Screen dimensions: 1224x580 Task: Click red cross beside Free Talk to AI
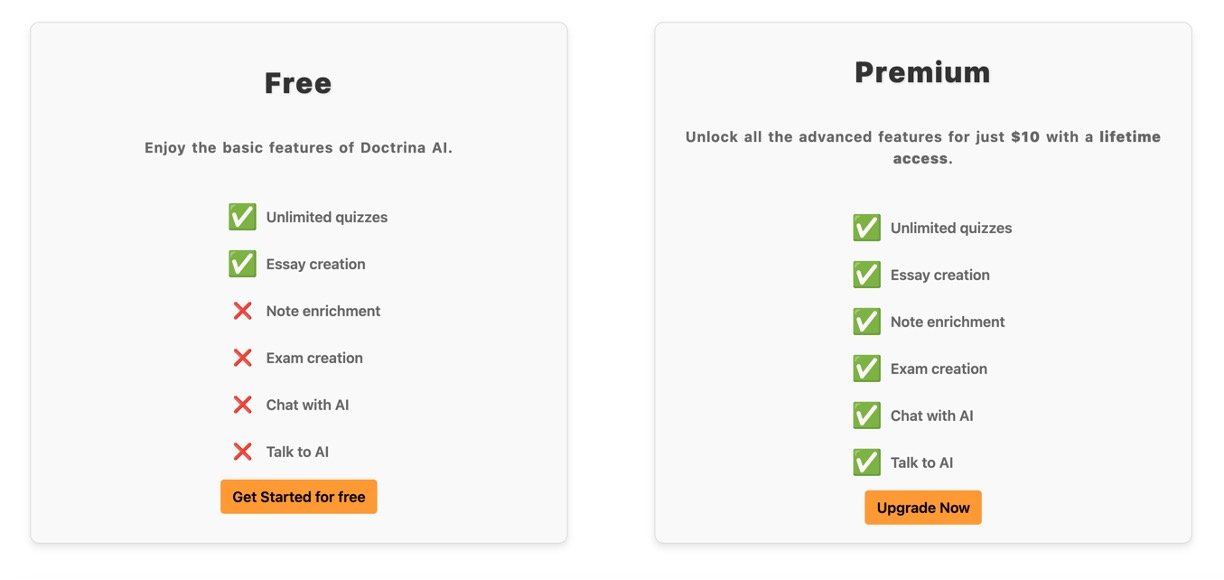click(242, 452)
